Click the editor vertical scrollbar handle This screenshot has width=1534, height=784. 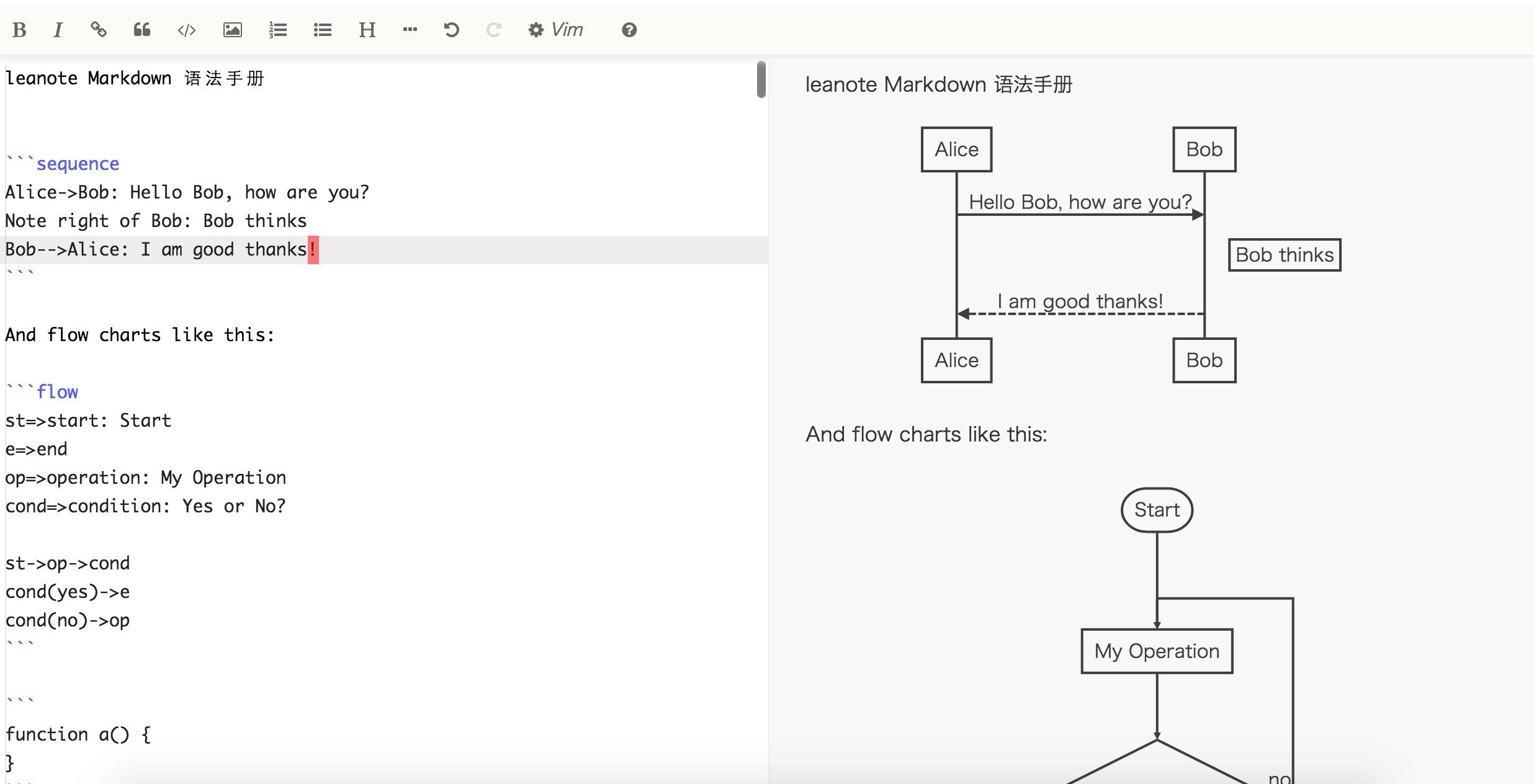[x=761, y=79]
